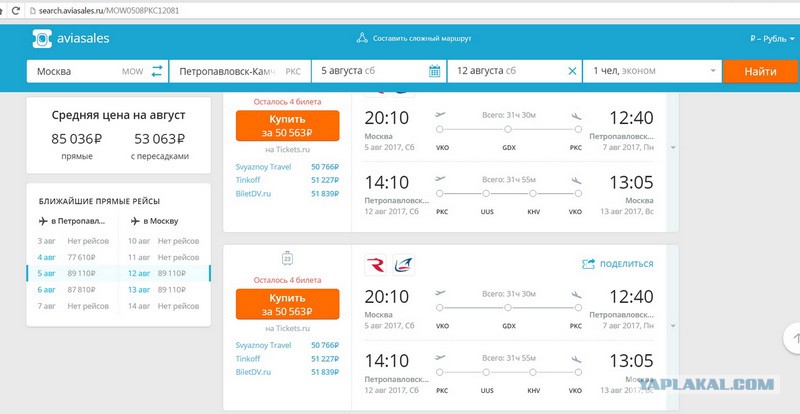Select Tinkoff offer in first ticket
This screenshot has height=414, width=800.
tap(287, 180)
